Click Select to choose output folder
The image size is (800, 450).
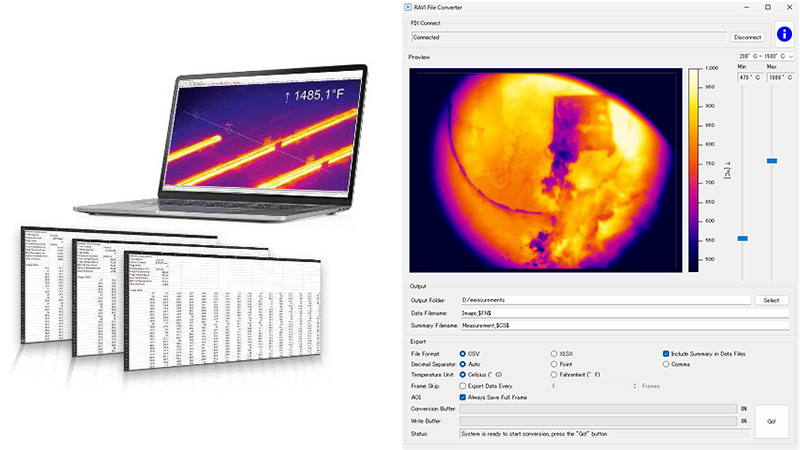(x=770, y=299)
